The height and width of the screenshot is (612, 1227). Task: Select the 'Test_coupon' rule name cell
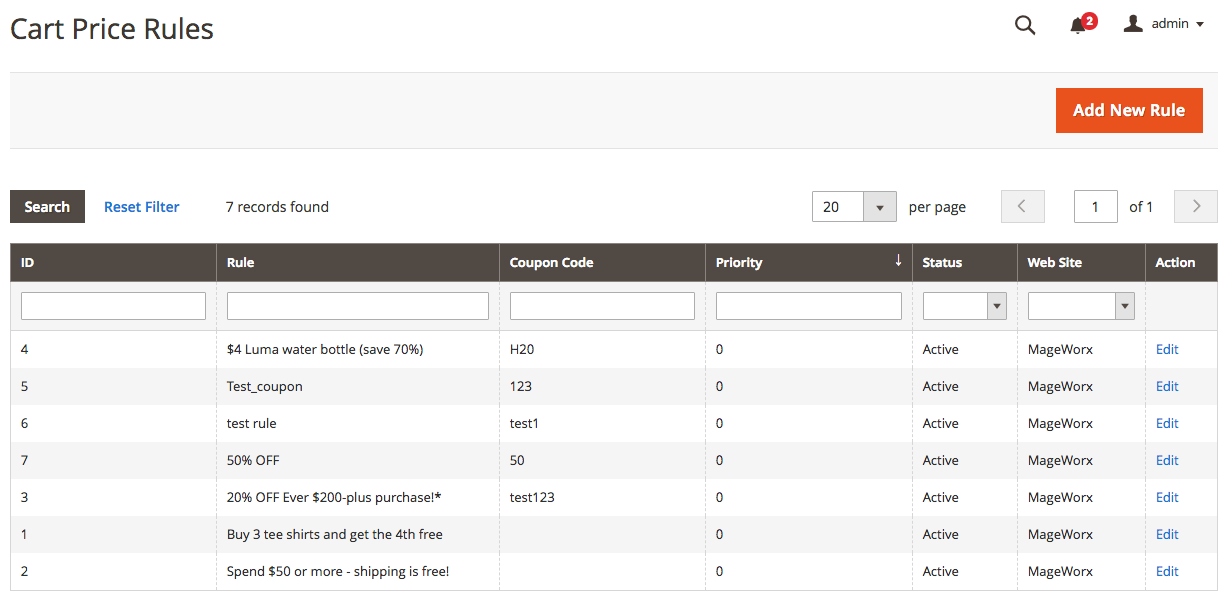pos(358,387)
